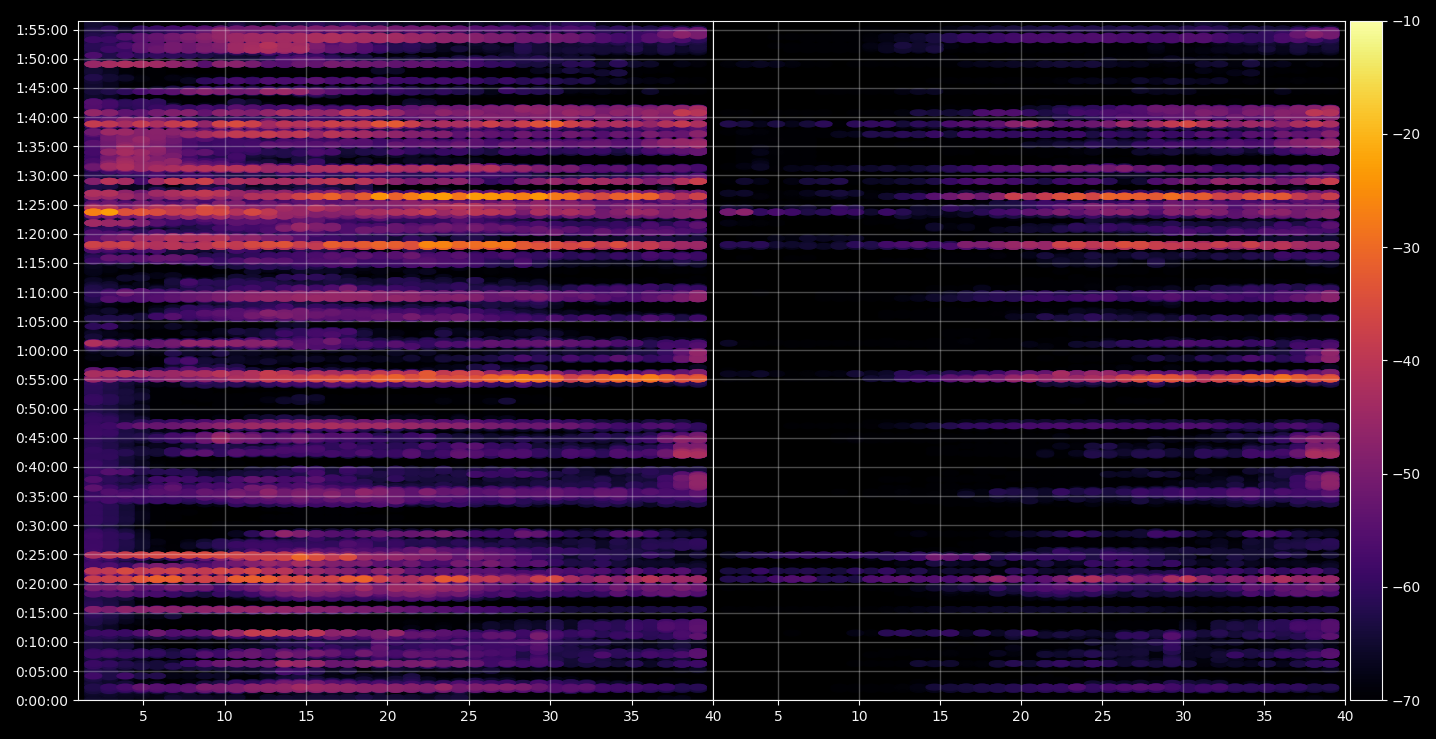
Task: Click the 1:25:00 y-axis tick
Action: click(42, 205)
